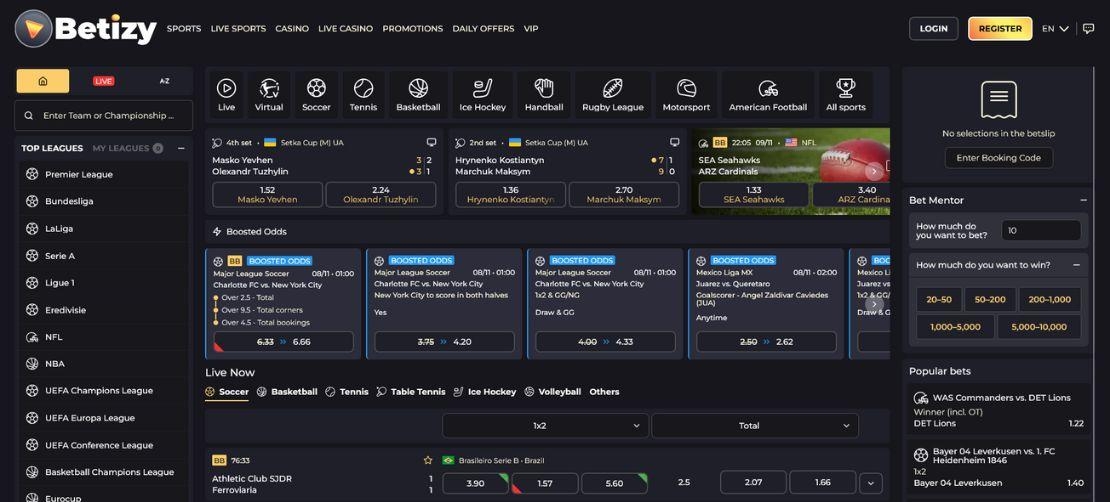The height and width of the screenshot is (502, 1110).
Task: Select Bayer 04 Leverkusen 1.40 popular bet
Action: 999,467
